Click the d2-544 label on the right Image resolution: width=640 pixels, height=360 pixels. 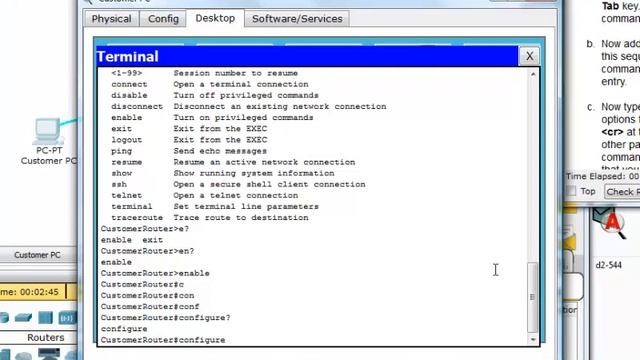pos(608,265)
